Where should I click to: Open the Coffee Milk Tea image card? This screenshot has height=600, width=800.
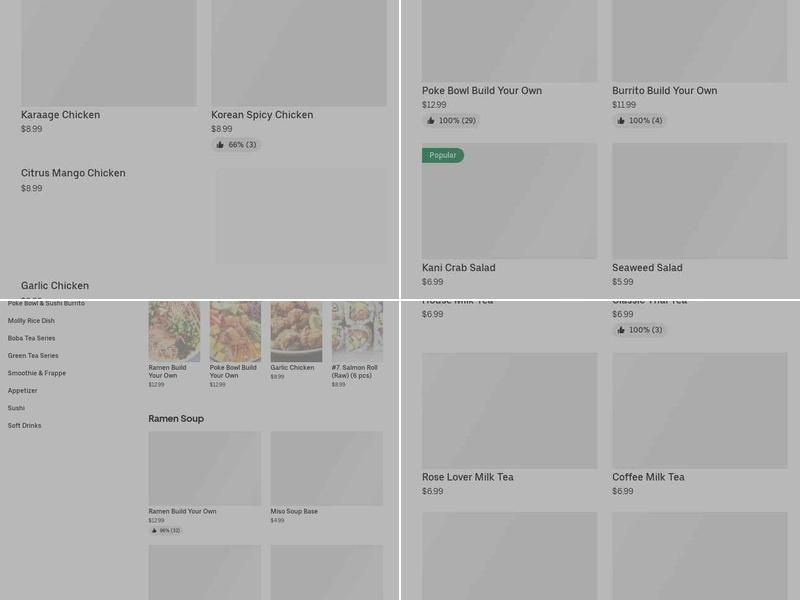pyautogui.click(x=699, y=410)
